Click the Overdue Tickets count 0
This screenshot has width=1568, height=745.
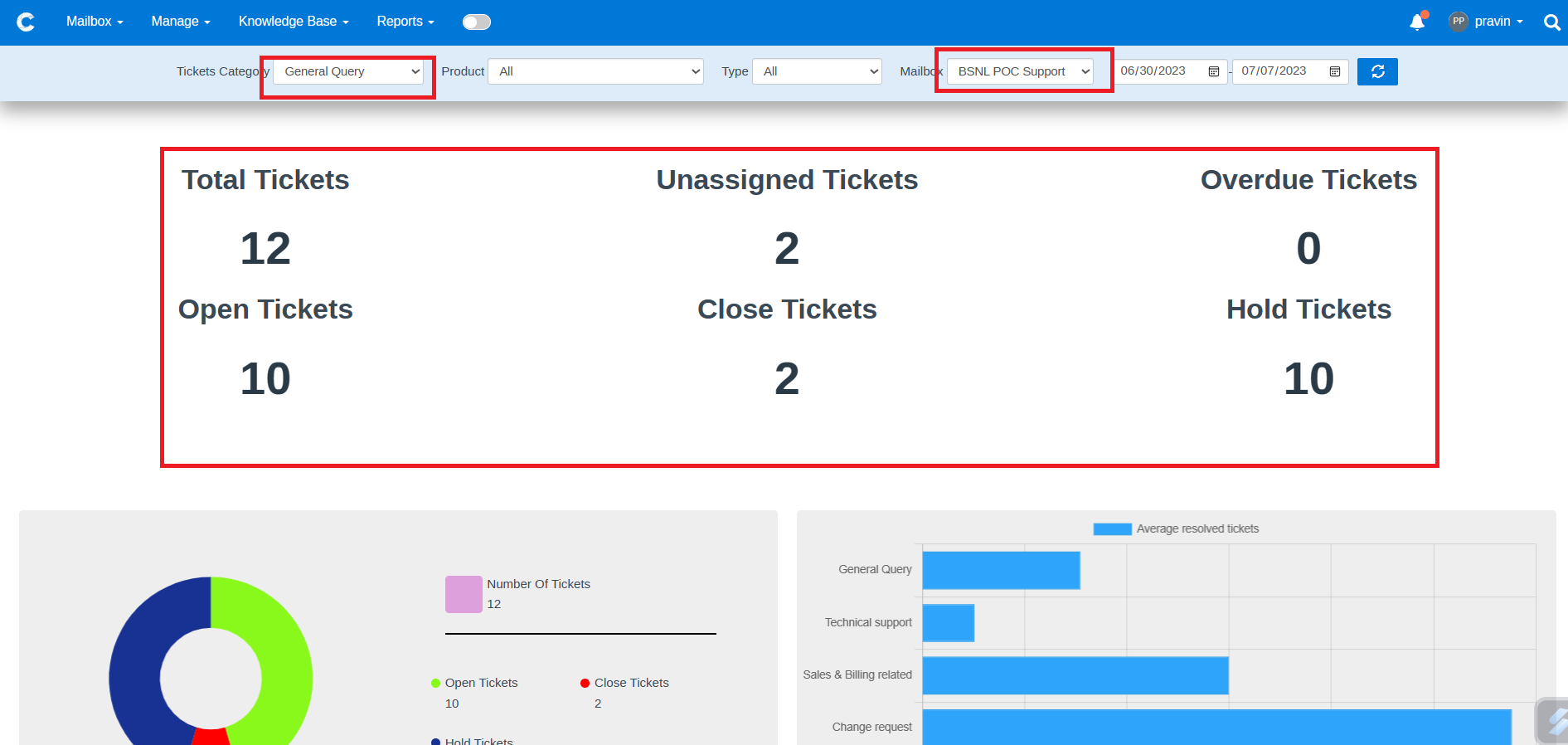(x=1308, y=248)
